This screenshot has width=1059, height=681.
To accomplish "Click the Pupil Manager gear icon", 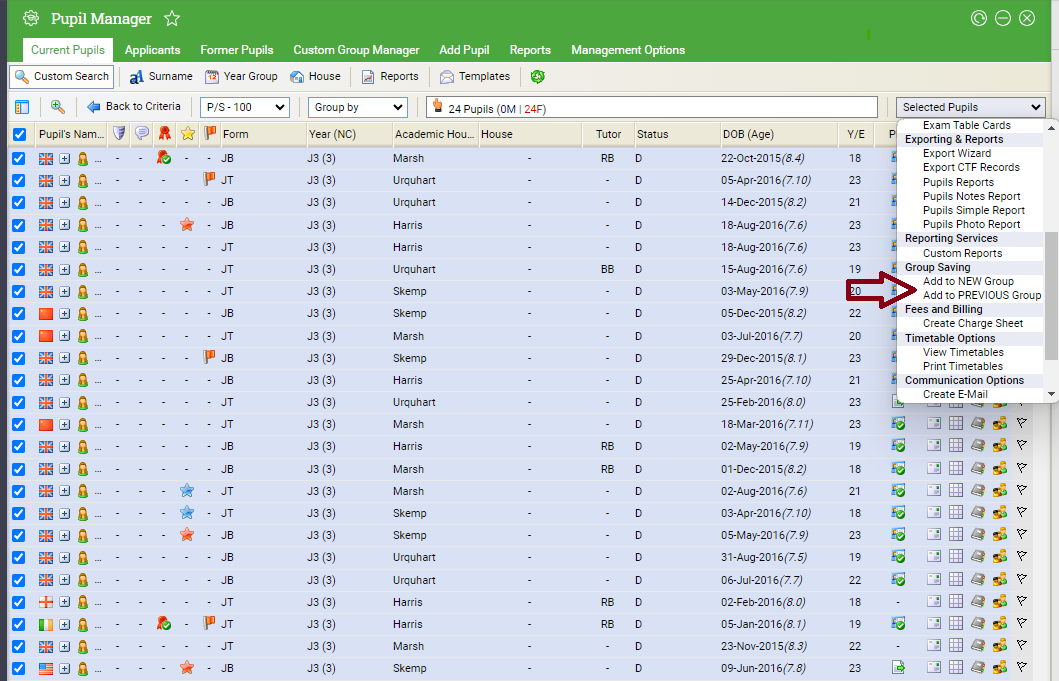I will pyautogui.click(x=31, y=18).
